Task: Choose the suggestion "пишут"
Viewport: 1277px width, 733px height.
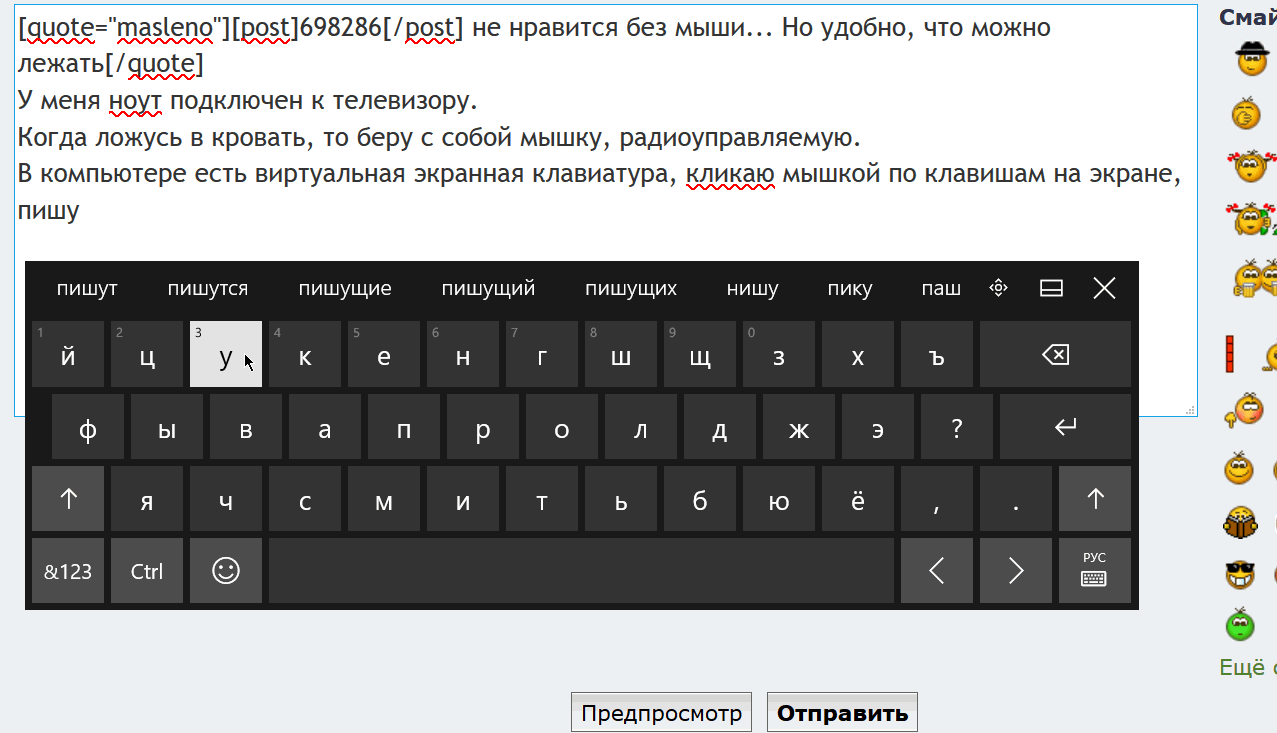Action: [87, 289]
